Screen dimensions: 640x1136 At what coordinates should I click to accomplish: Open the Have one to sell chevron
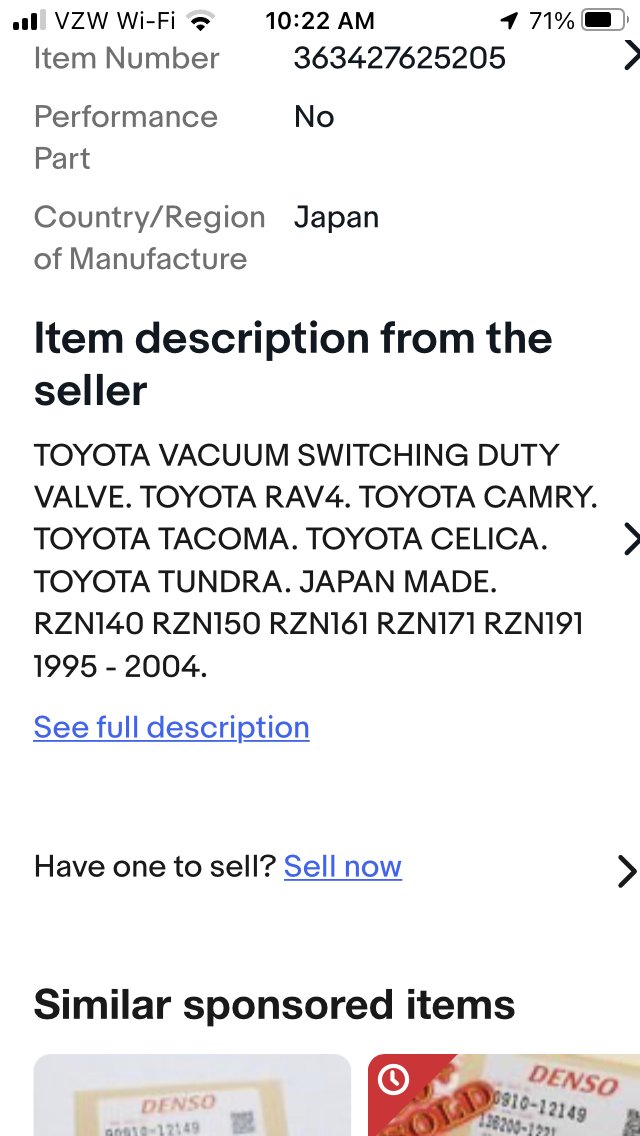(627, 871)
